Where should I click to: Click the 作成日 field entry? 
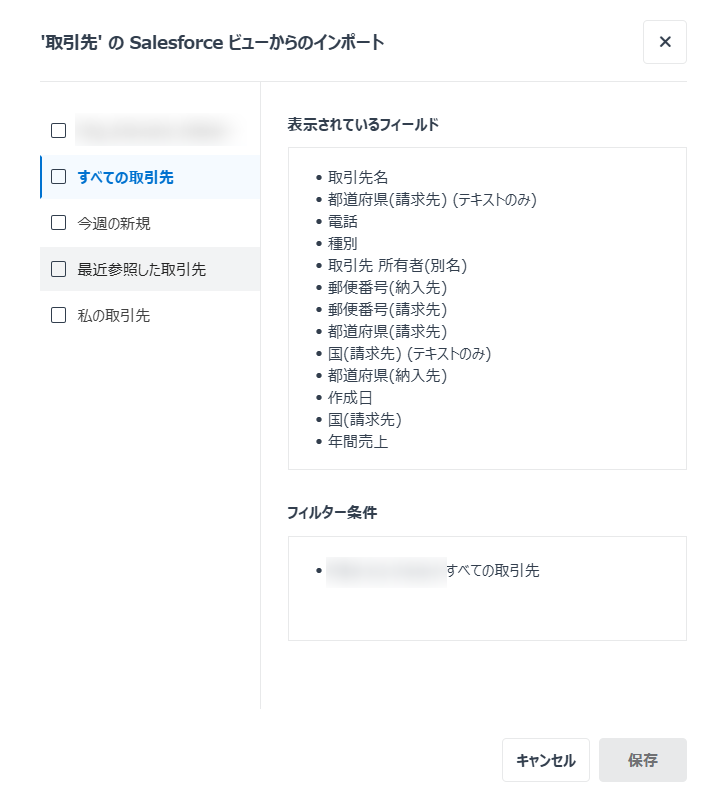(x=350, y=398)
